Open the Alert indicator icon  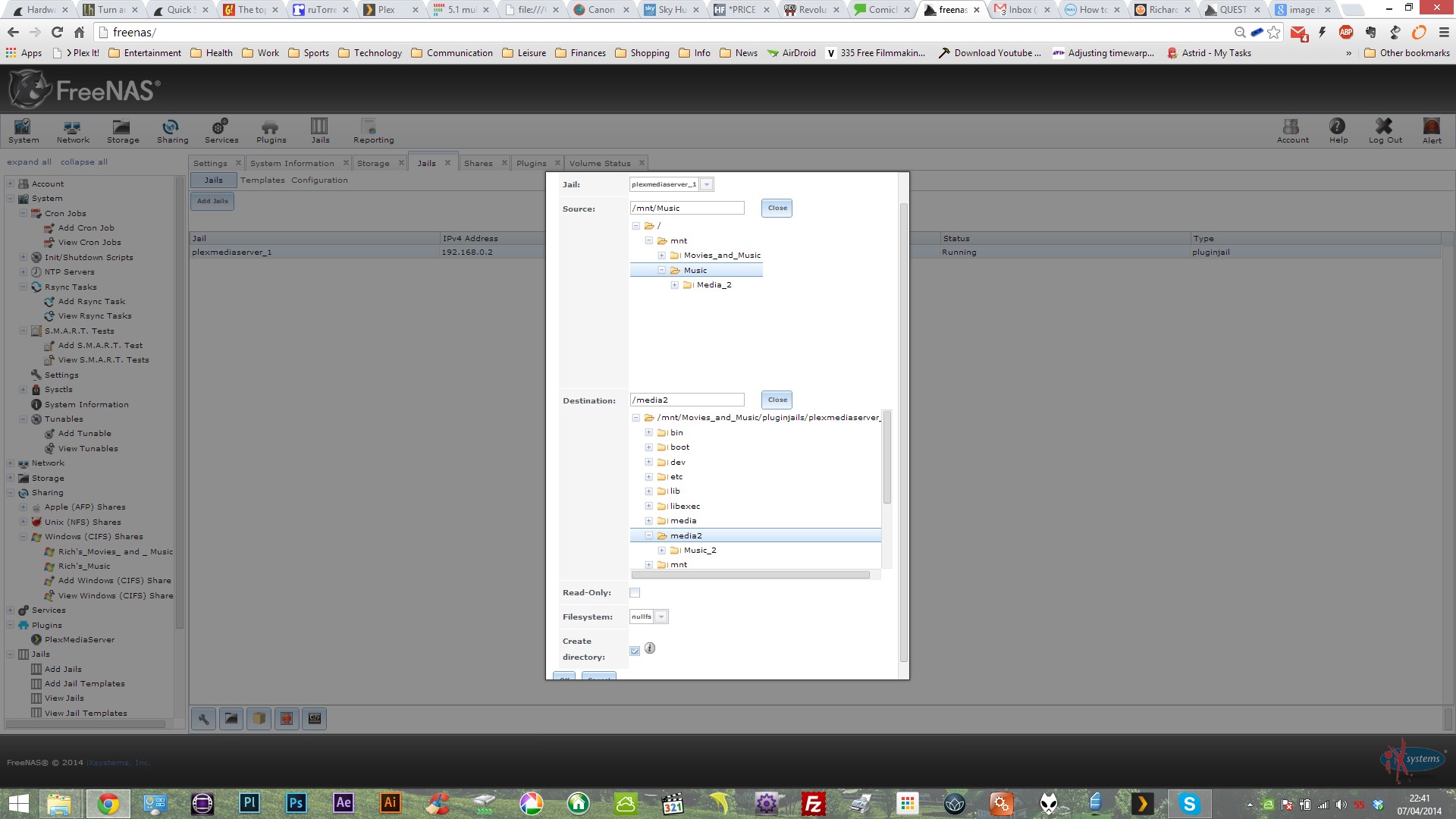tap(1432, 130)
